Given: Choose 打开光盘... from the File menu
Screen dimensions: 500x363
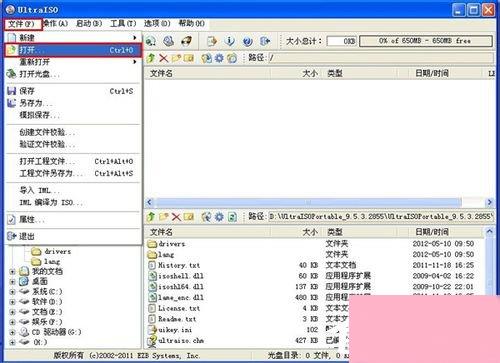Looking at the screenshot, I should pos(73,74).
